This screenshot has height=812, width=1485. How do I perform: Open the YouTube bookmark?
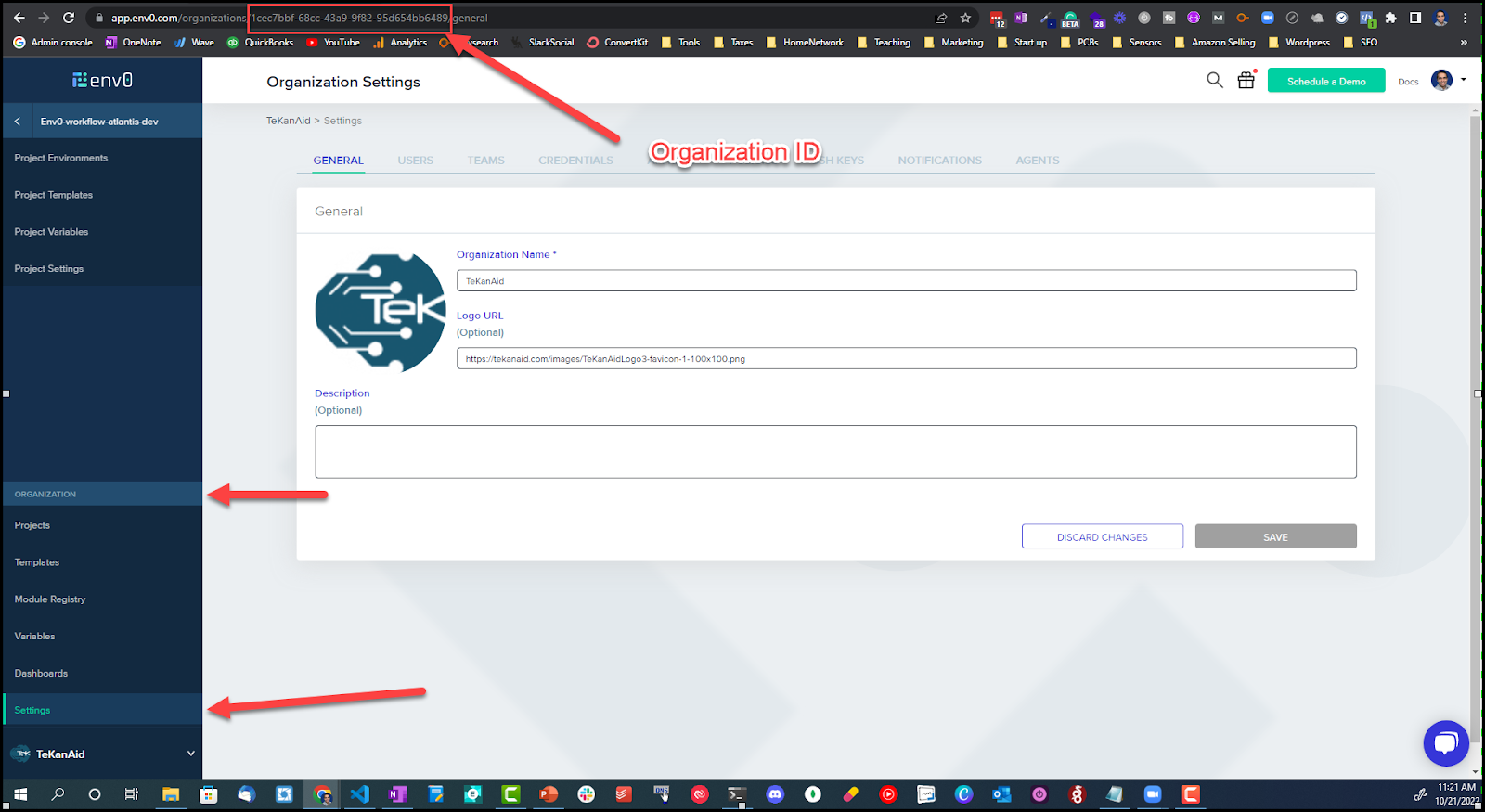click(333, 42)
